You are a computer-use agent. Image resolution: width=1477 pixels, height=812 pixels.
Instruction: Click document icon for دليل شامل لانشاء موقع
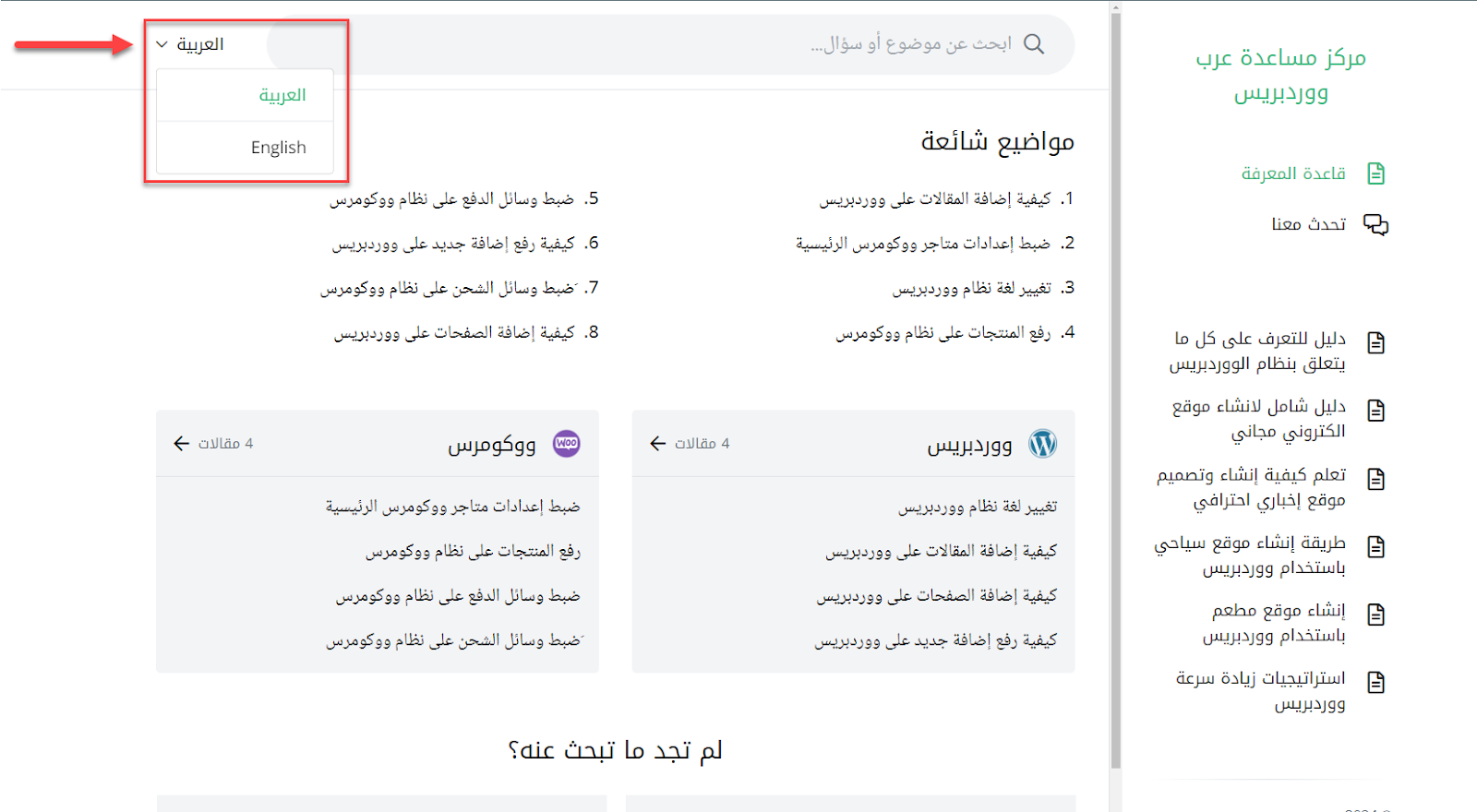click(x=1375, y=411)
